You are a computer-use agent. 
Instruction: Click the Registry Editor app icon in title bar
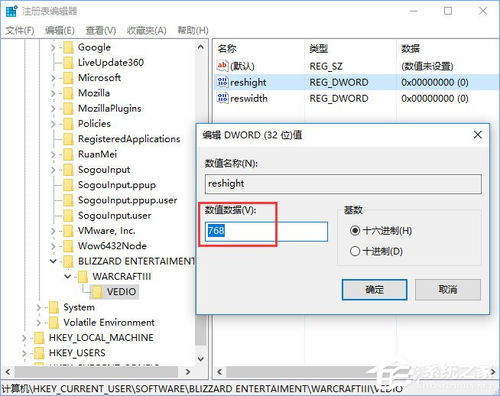[x=11, y=11]
